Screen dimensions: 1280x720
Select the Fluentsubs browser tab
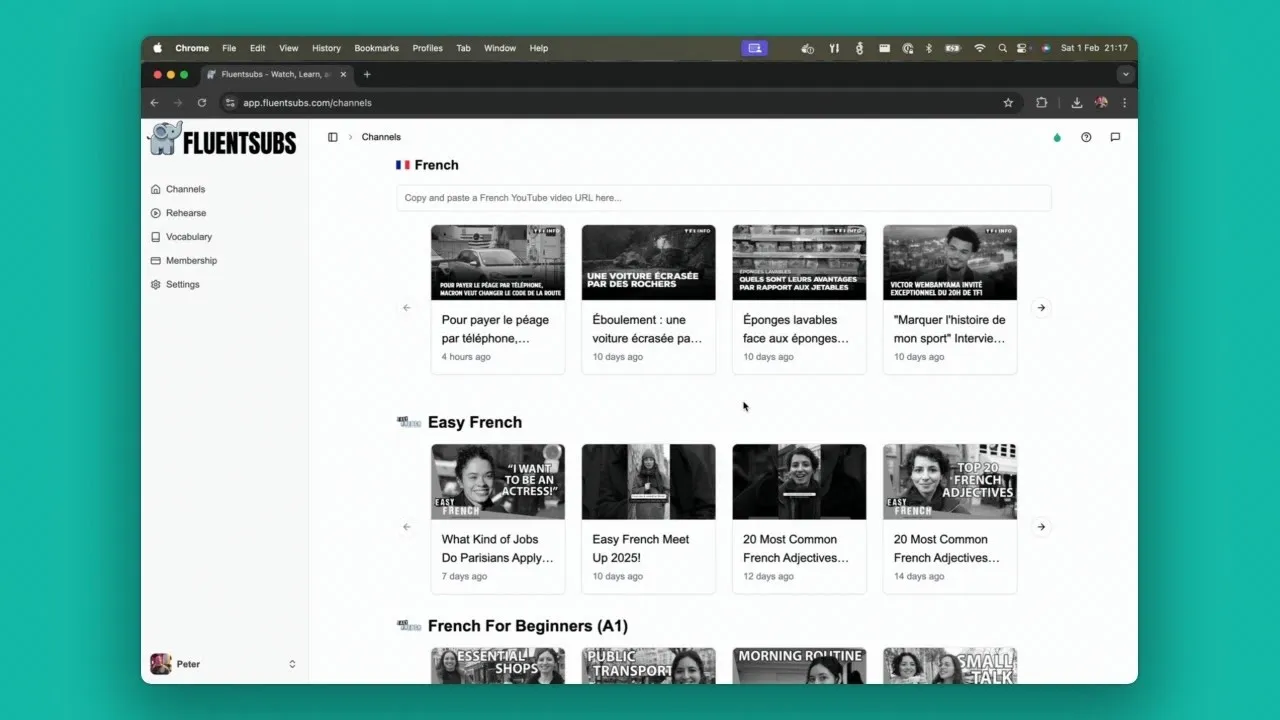pyautogui.click(x=277, y=74)
